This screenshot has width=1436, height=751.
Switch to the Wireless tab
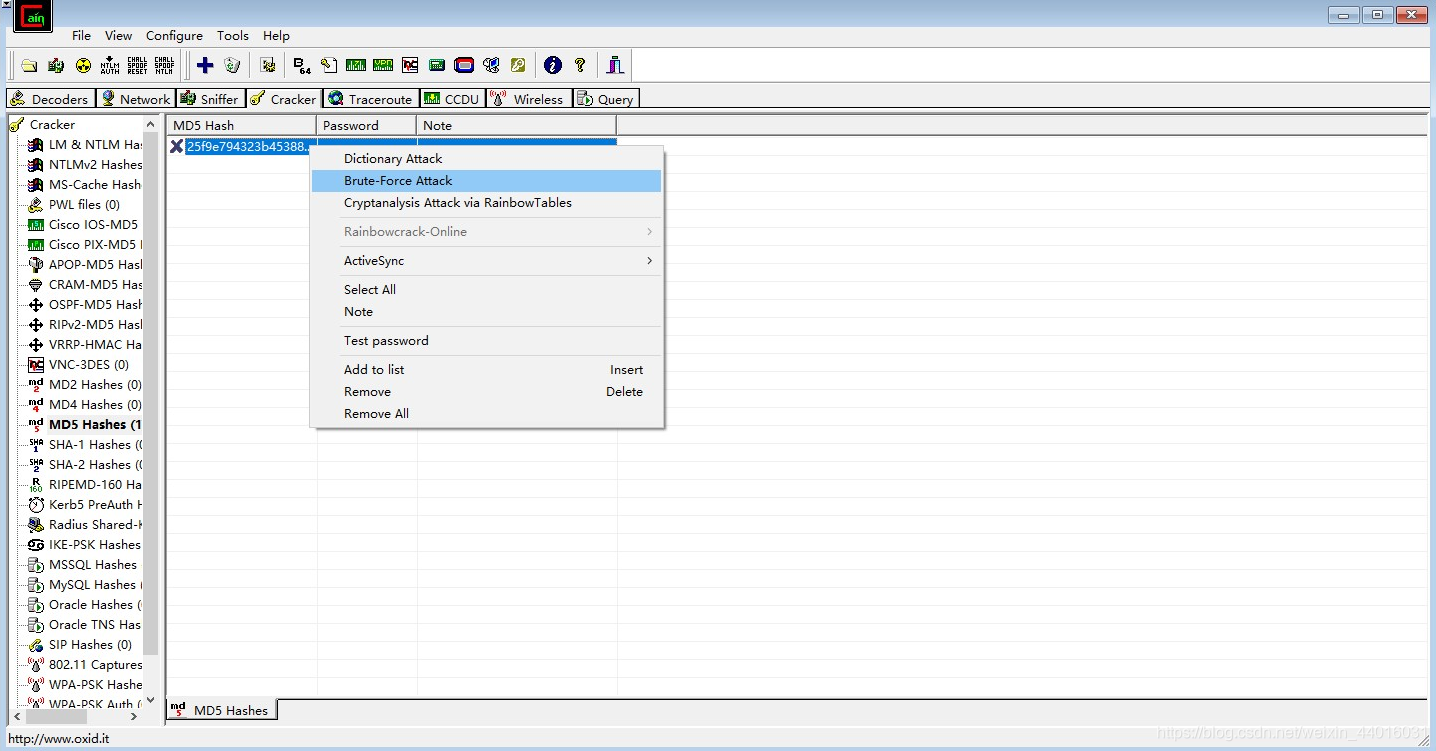(529, 99)
